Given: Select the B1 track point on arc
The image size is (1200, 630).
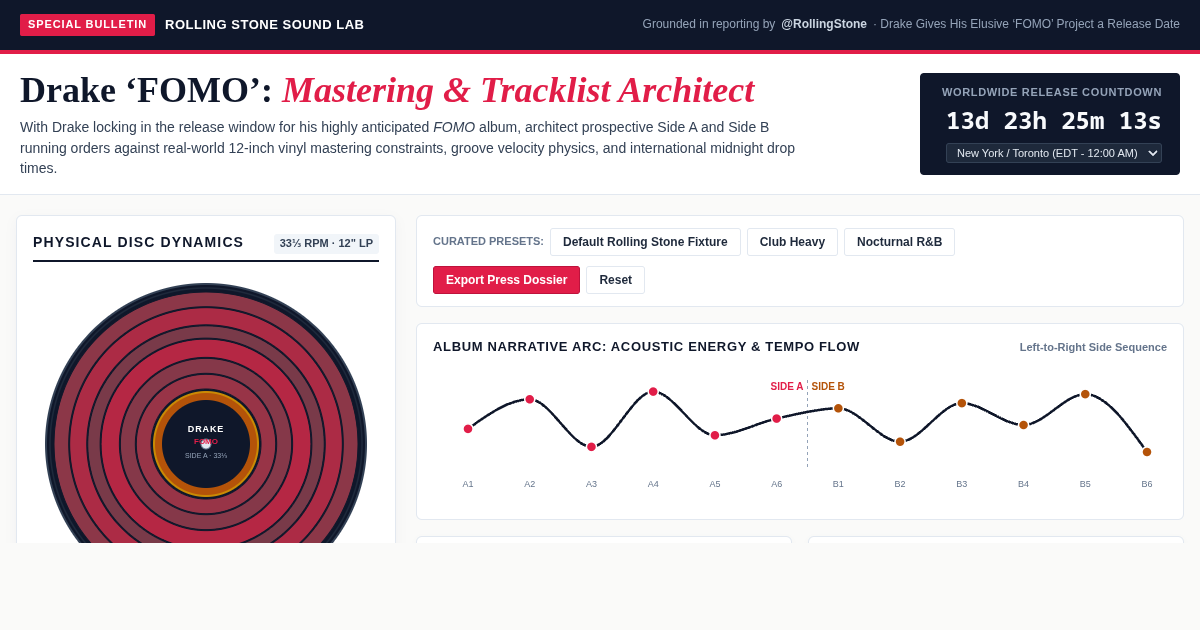Looking at the screenshot, I should tap(838, 408).
